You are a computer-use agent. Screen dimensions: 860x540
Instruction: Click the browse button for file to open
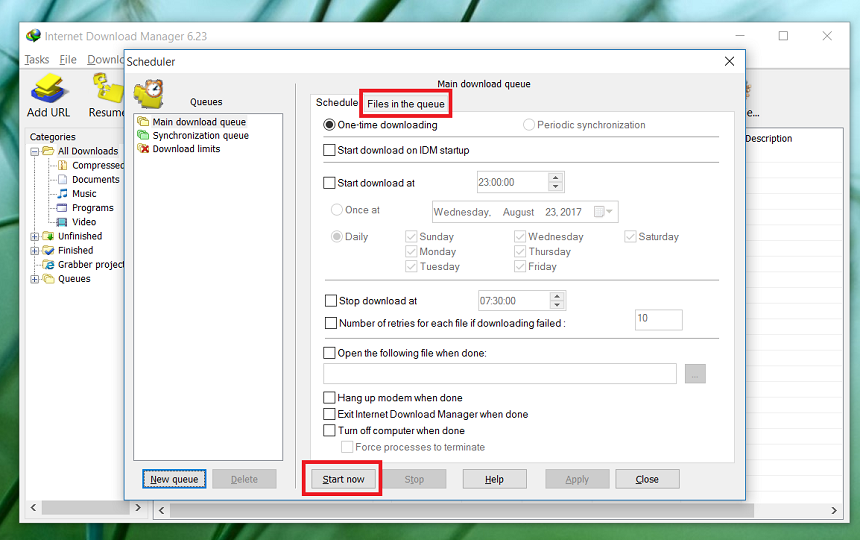[695, 374]
